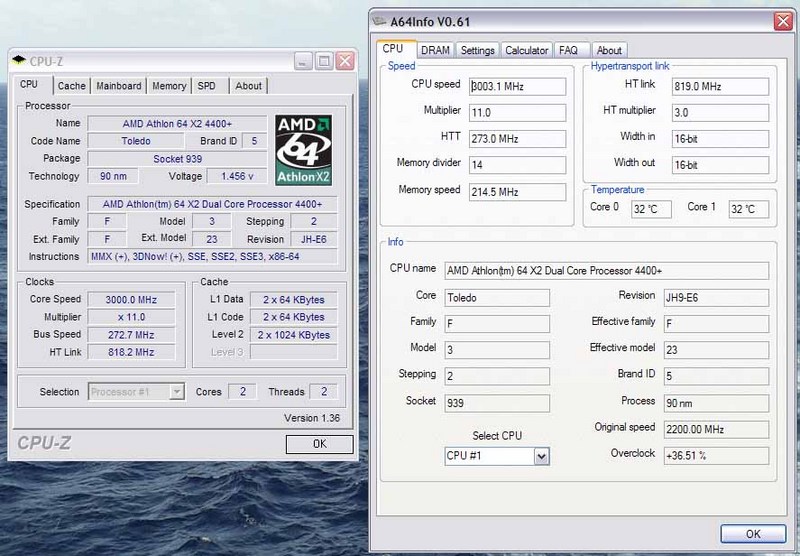Expand the Select CPU dropdown arrow
Image resolution: width=800 pixels, height=556 pixels.
541,456
